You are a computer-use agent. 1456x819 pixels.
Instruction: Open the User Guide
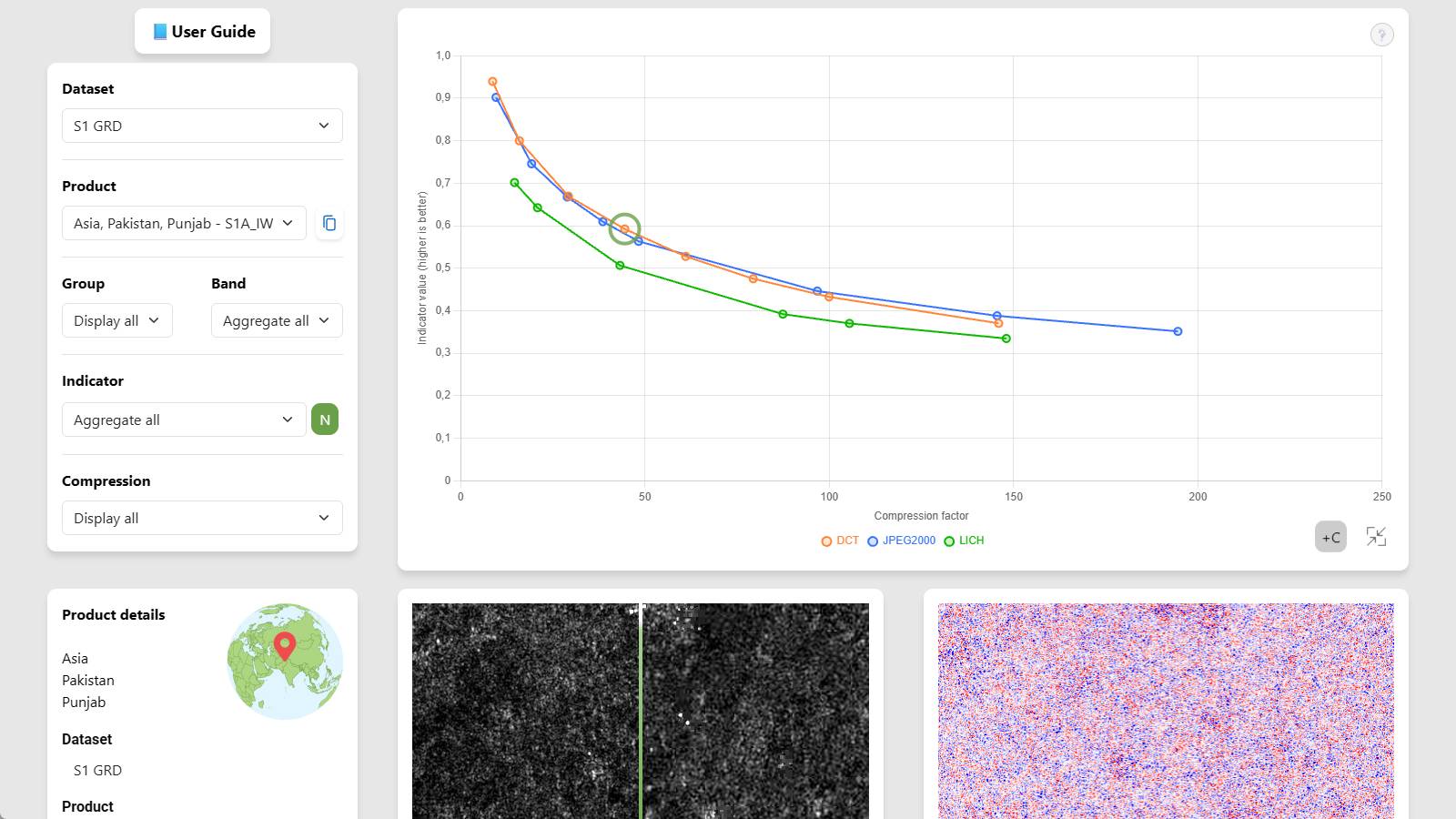pyautogui.click(x=203, y=32)
